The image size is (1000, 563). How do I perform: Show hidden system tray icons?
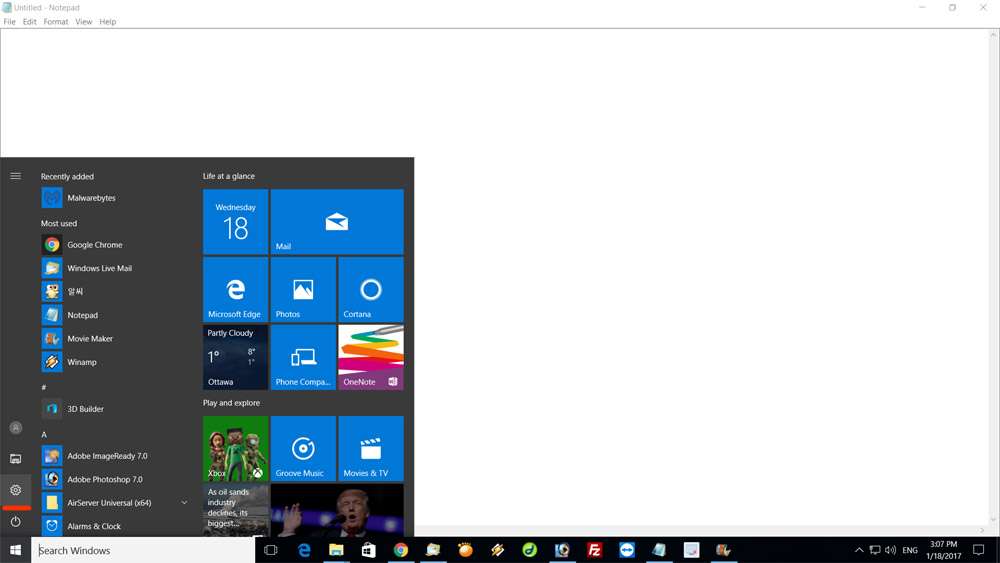point(859,550)
